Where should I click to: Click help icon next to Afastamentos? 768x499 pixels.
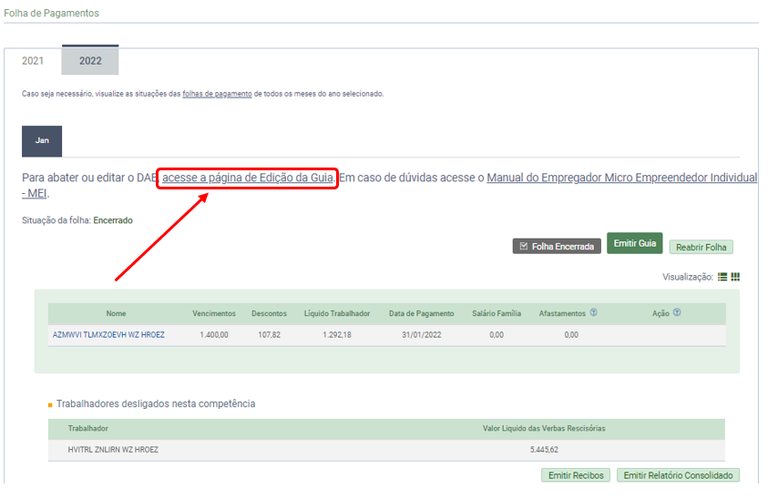click(593, 312)
